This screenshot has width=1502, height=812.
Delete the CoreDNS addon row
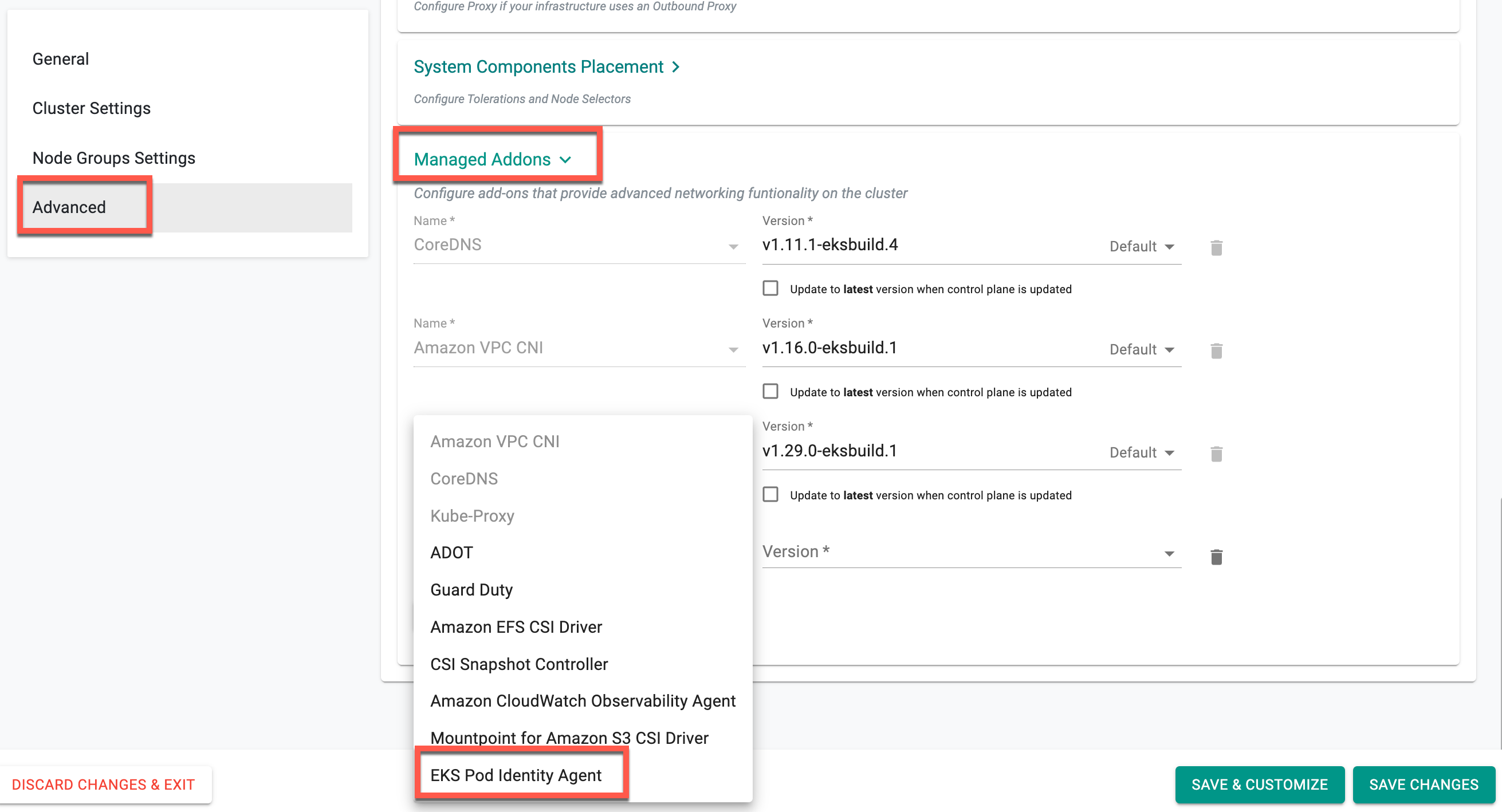[1216, 248]
